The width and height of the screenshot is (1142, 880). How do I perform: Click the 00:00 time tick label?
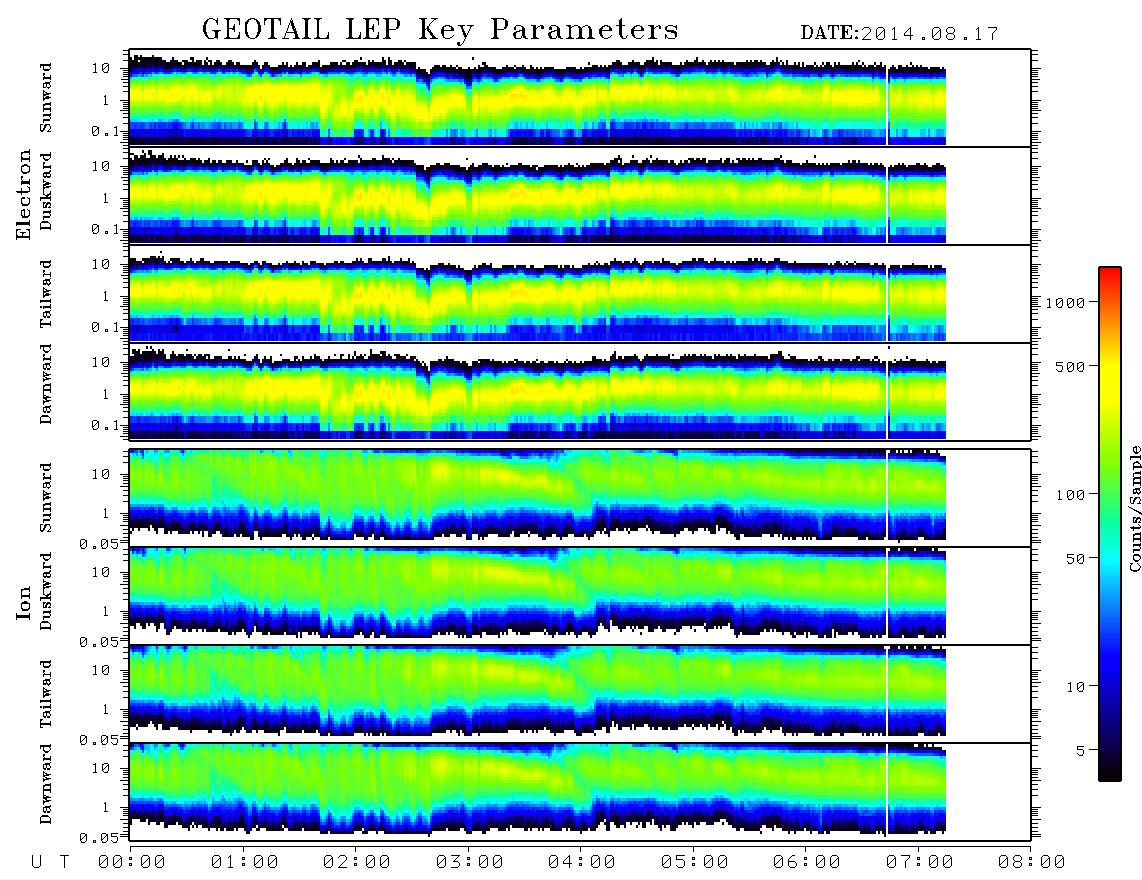(132, 863)
